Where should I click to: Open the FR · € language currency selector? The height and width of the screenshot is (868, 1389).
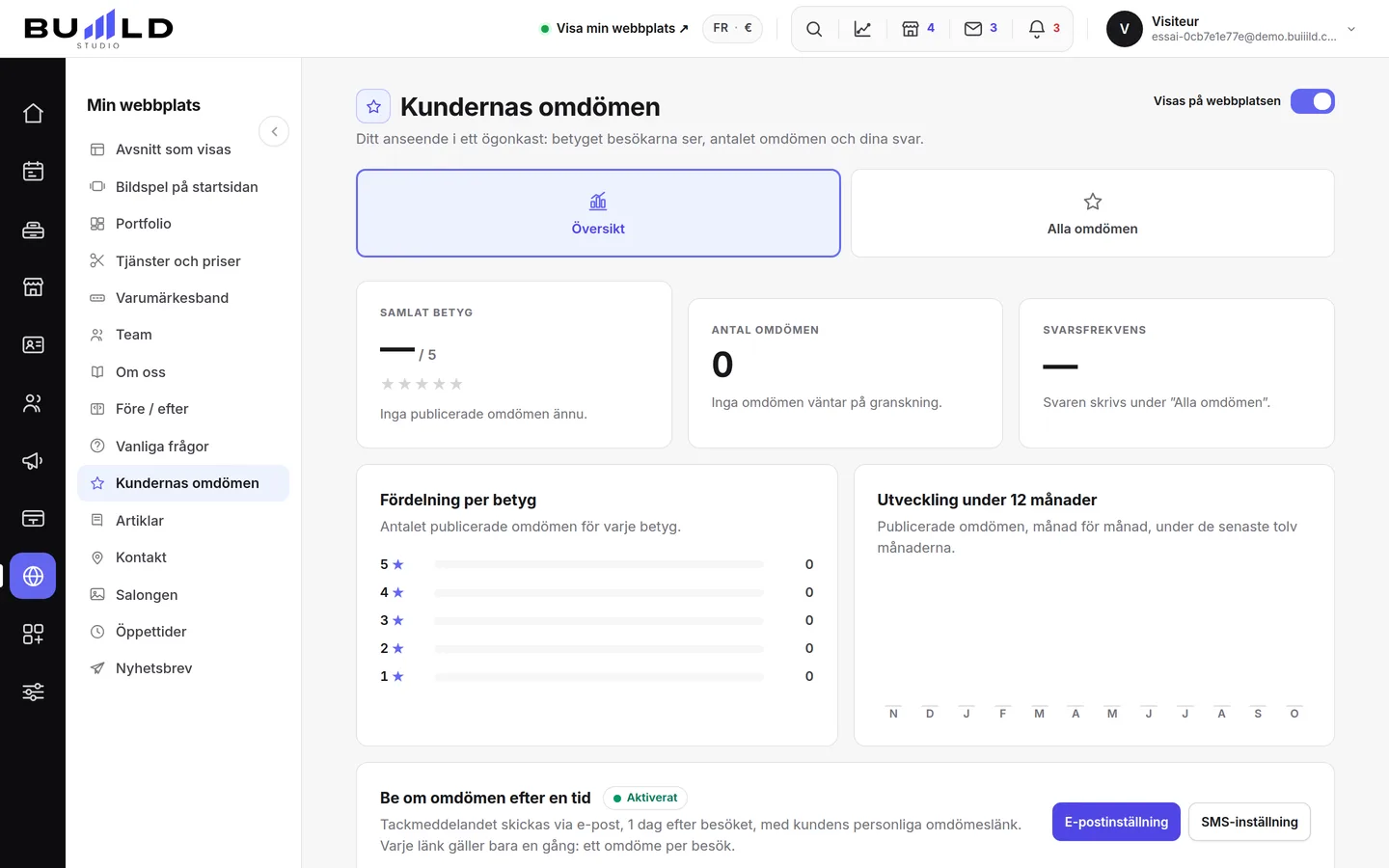coord(732,29)
